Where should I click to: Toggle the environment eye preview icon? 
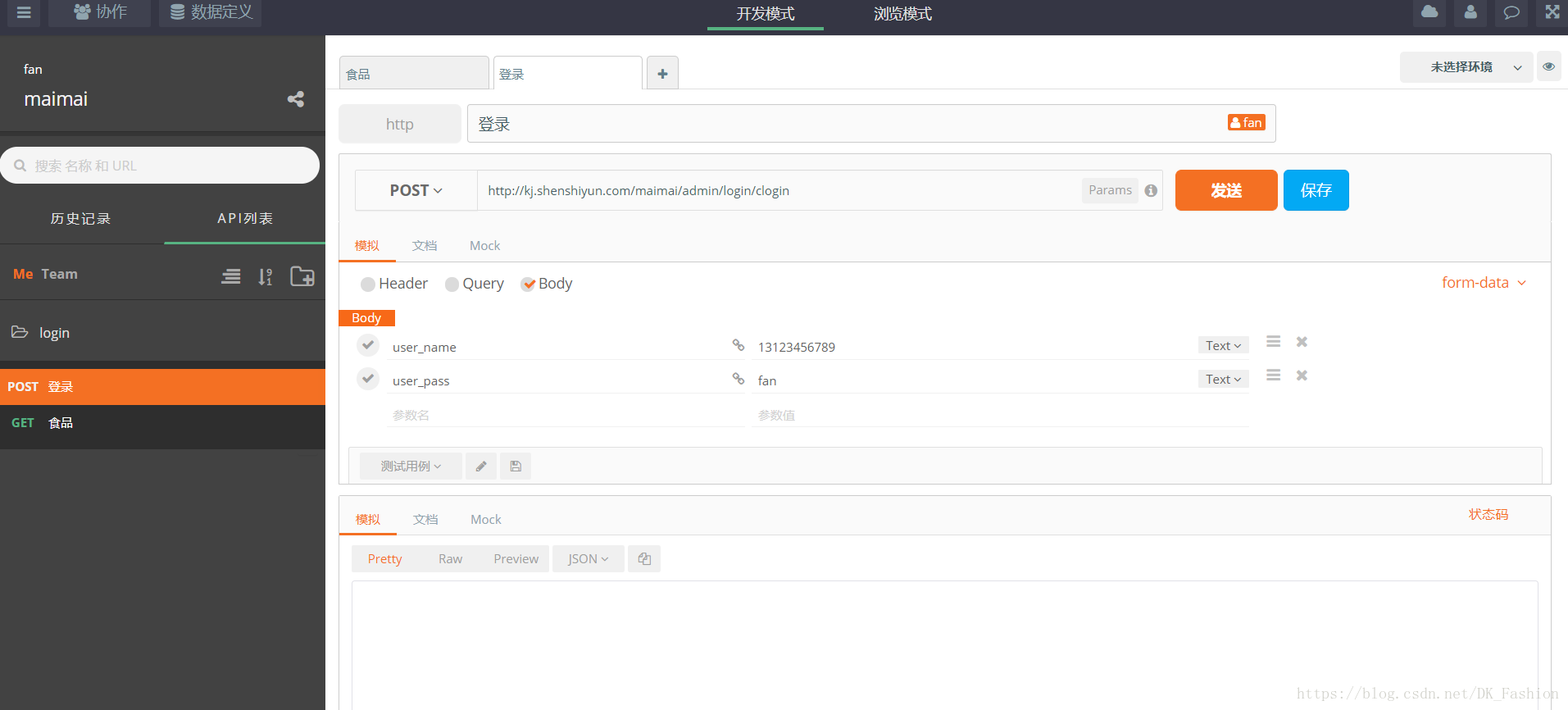click(1548, 66)
